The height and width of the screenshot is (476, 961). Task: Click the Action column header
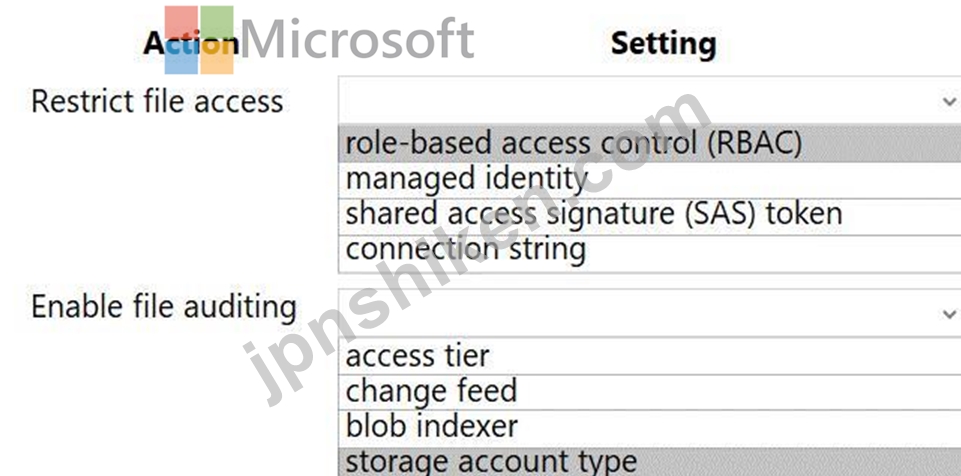191,44
